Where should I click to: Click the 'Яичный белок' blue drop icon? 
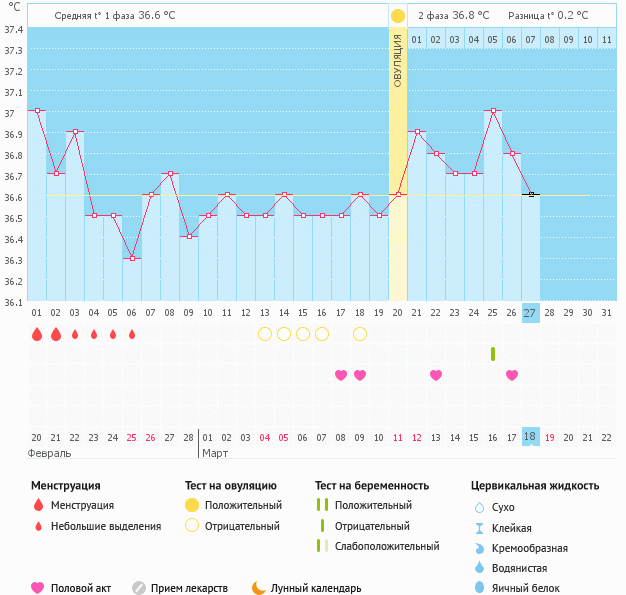[x=479, y=588]
